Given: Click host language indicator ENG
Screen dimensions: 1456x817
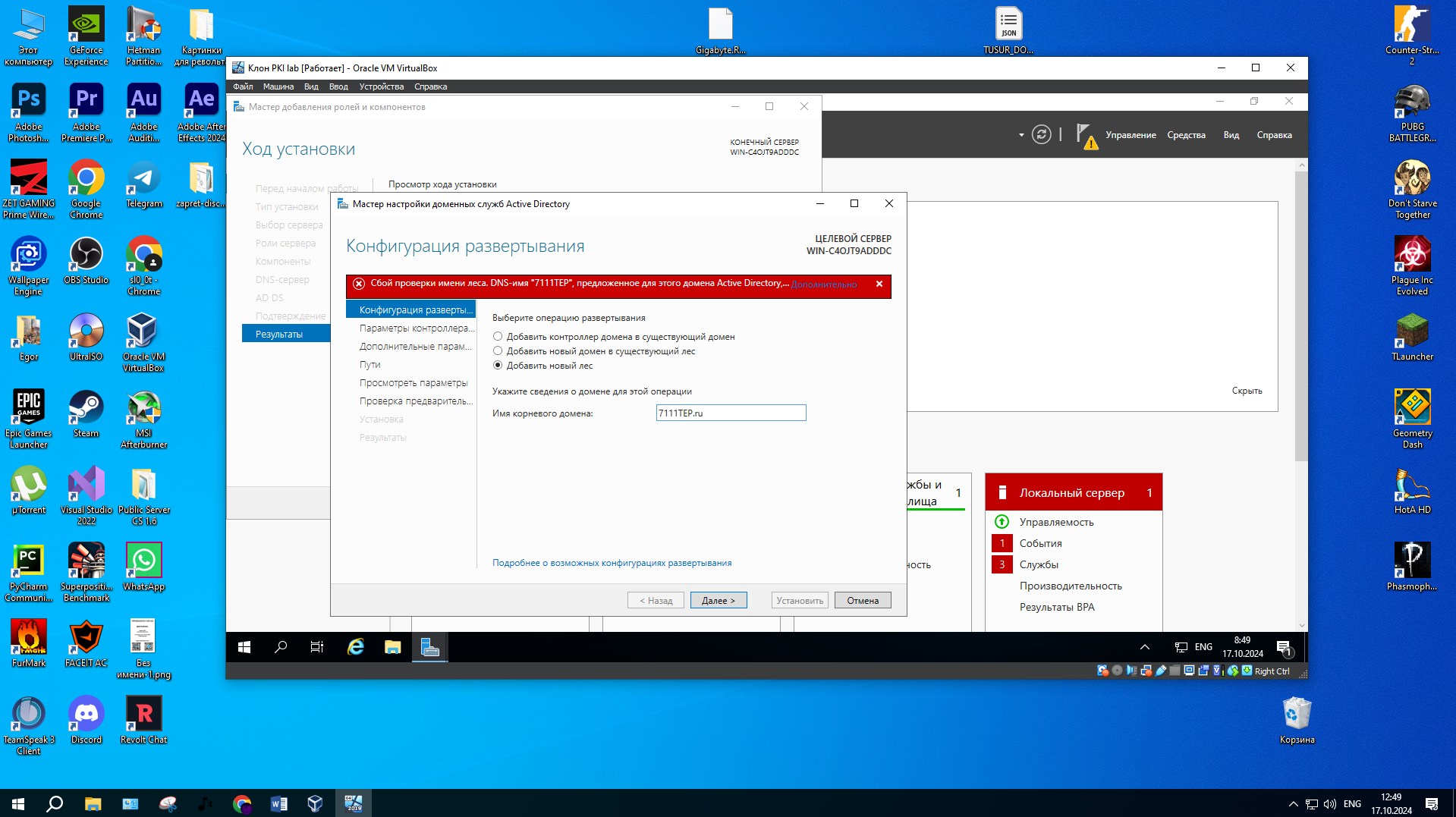Looking at the screenshot, I should (x=1352, y=803).
